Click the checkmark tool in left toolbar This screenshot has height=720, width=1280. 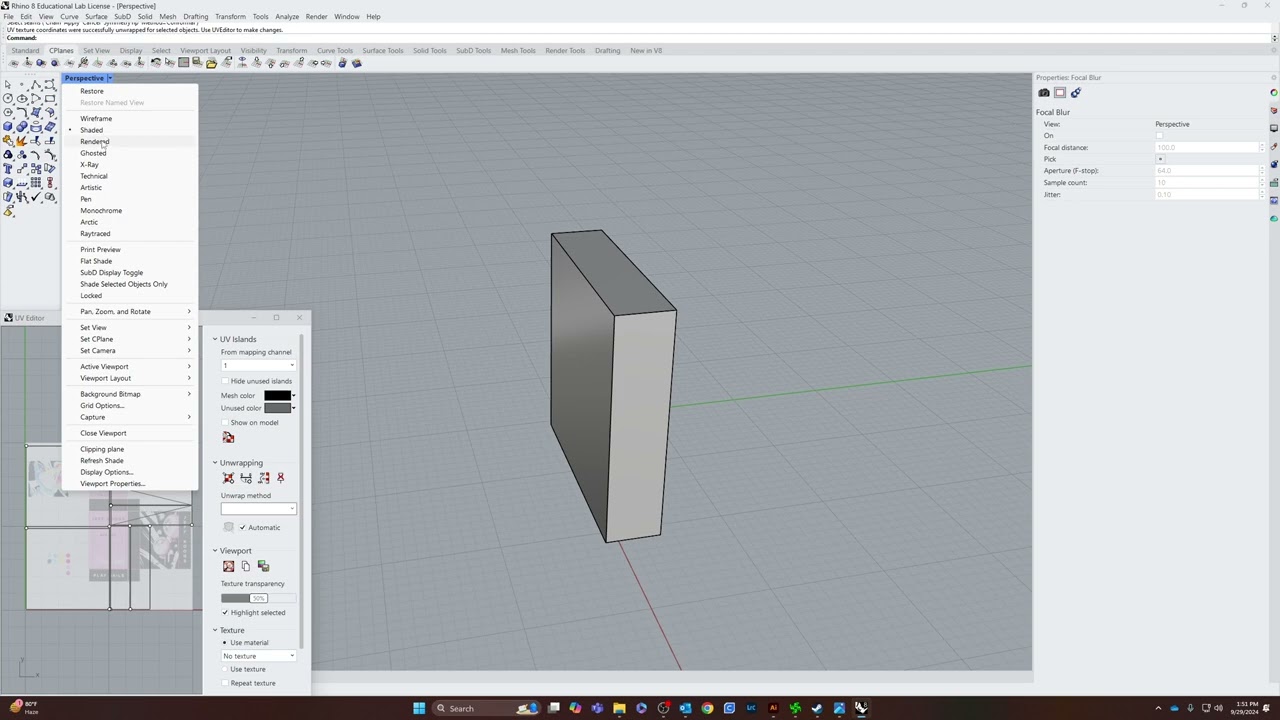(x=36, y=197)
